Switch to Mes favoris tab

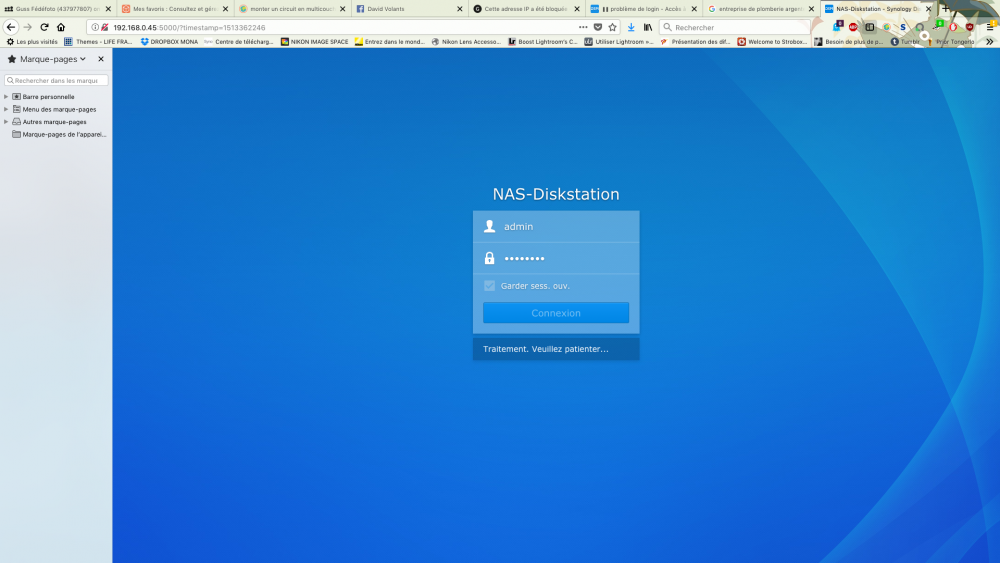point(175,9)
